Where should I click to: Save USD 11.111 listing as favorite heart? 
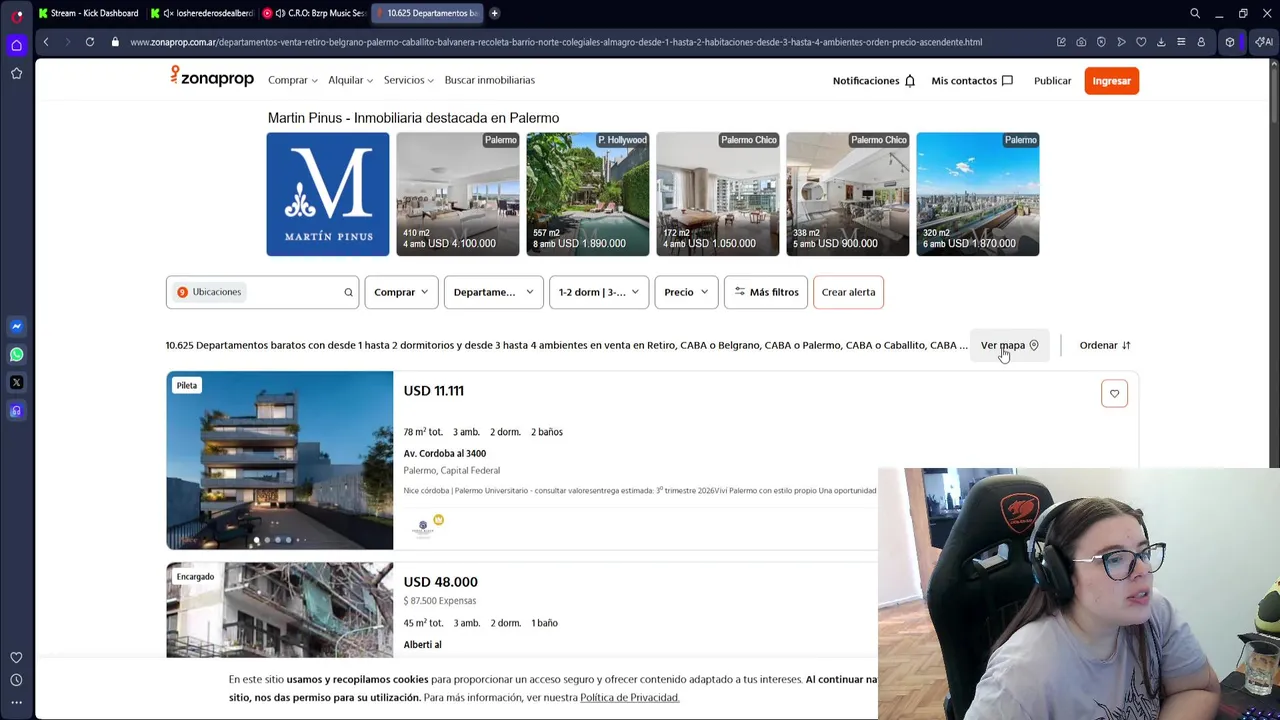coord(1114,393)
